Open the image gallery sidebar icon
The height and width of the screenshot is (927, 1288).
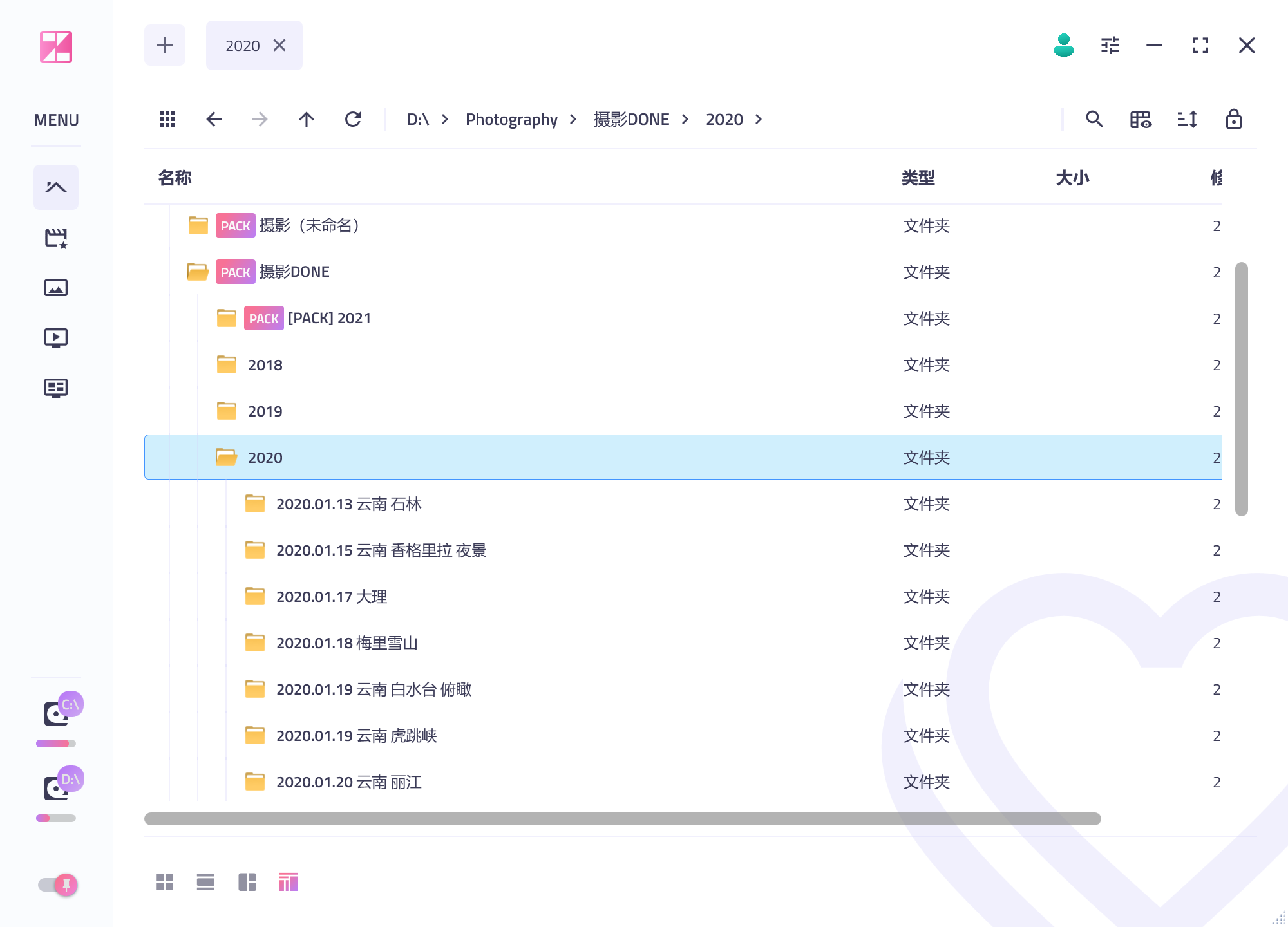56,288
